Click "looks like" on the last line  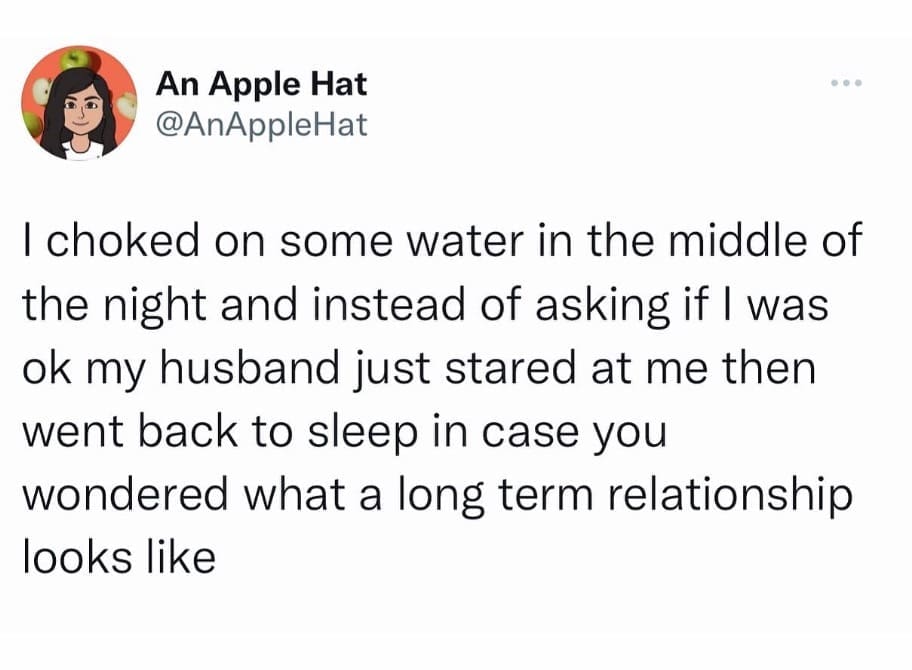(120, 558)
